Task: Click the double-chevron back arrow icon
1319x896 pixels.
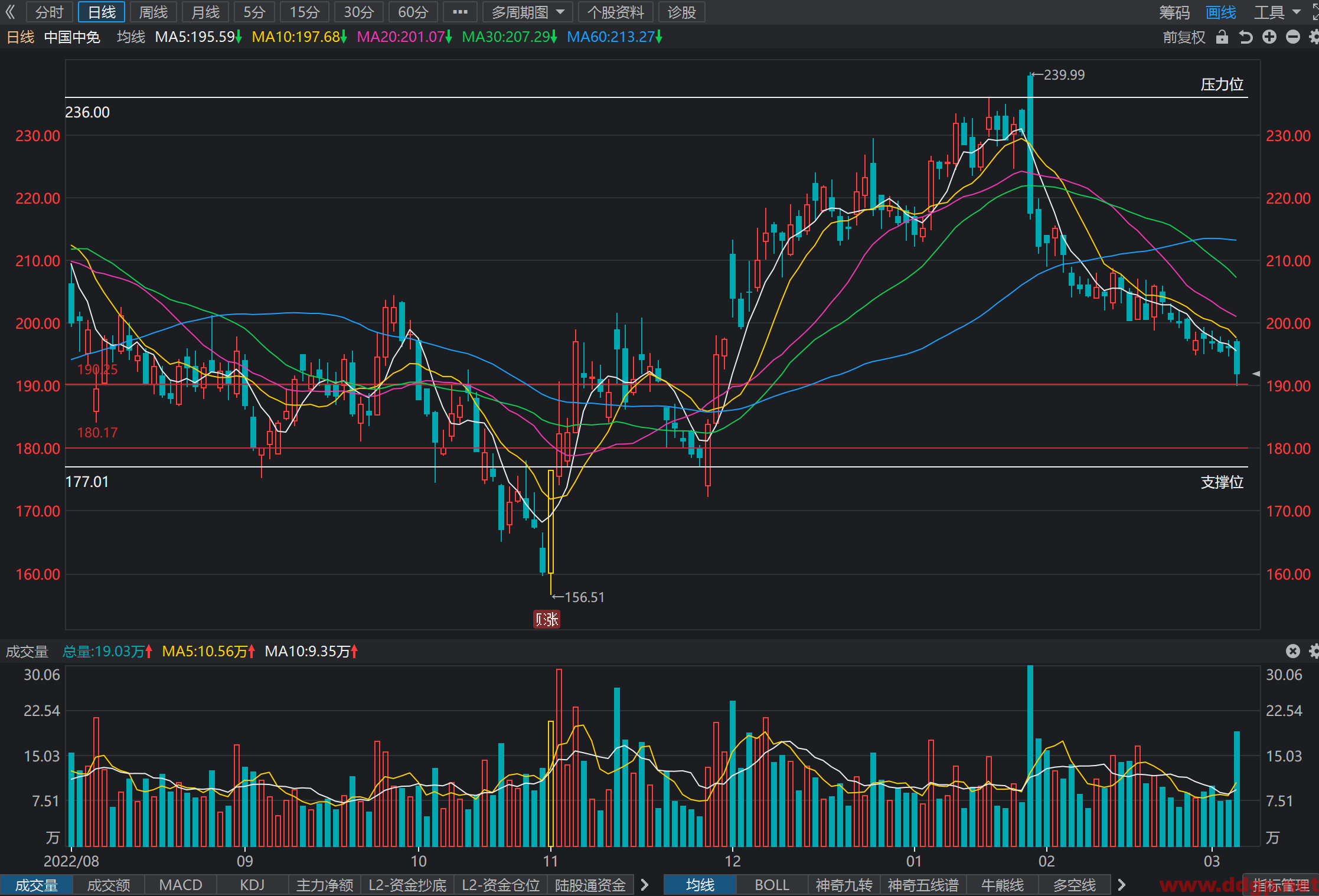Action: (11, 12)
